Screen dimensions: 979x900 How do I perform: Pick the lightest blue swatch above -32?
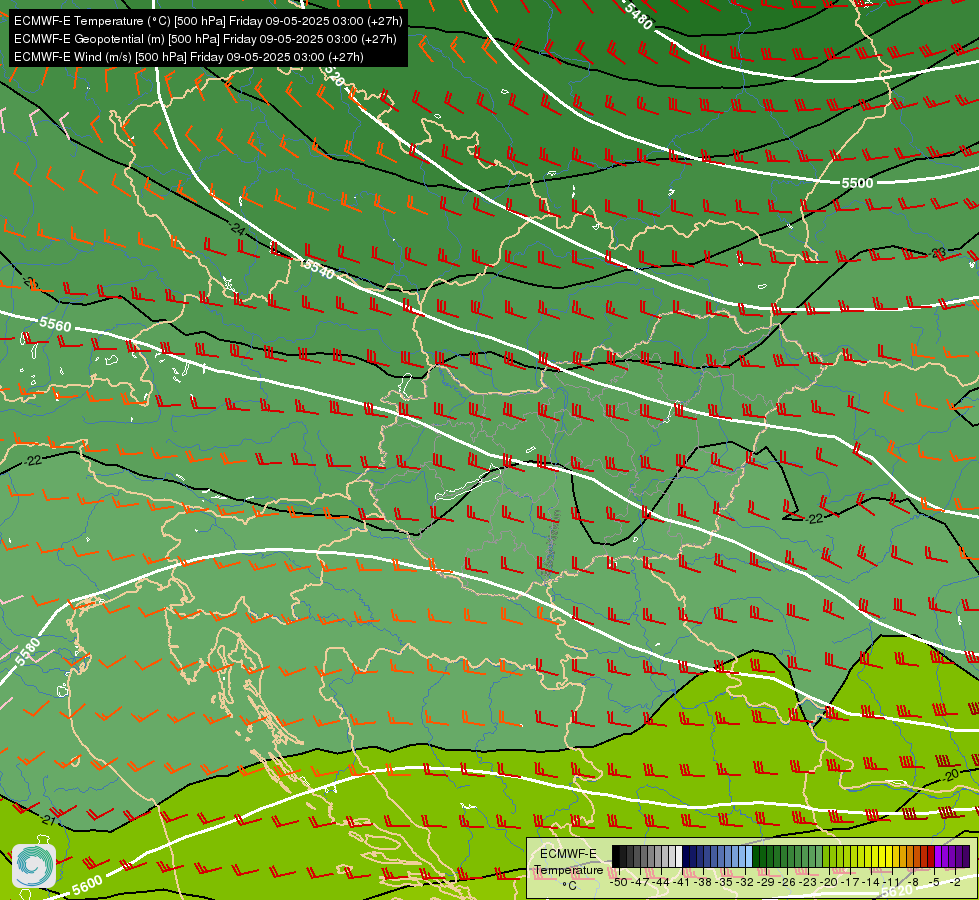(x=749, y=856)
